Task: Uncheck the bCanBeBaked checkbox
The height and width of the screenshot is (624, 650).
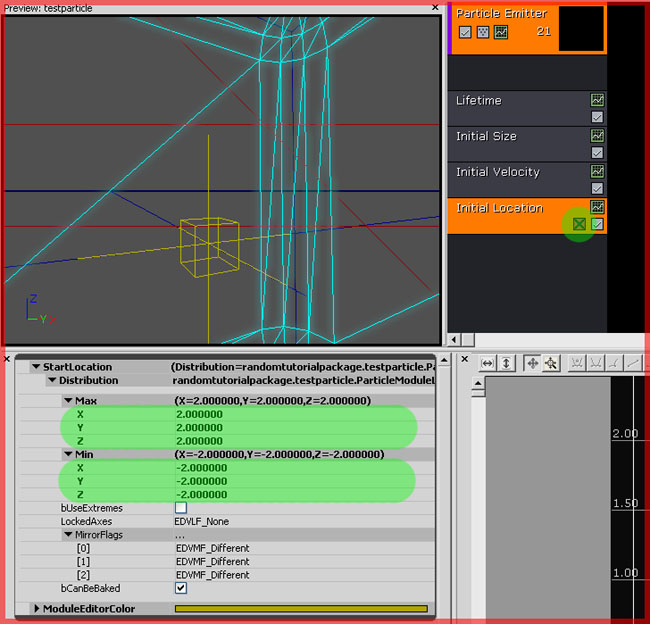Action: click(181, 588)
